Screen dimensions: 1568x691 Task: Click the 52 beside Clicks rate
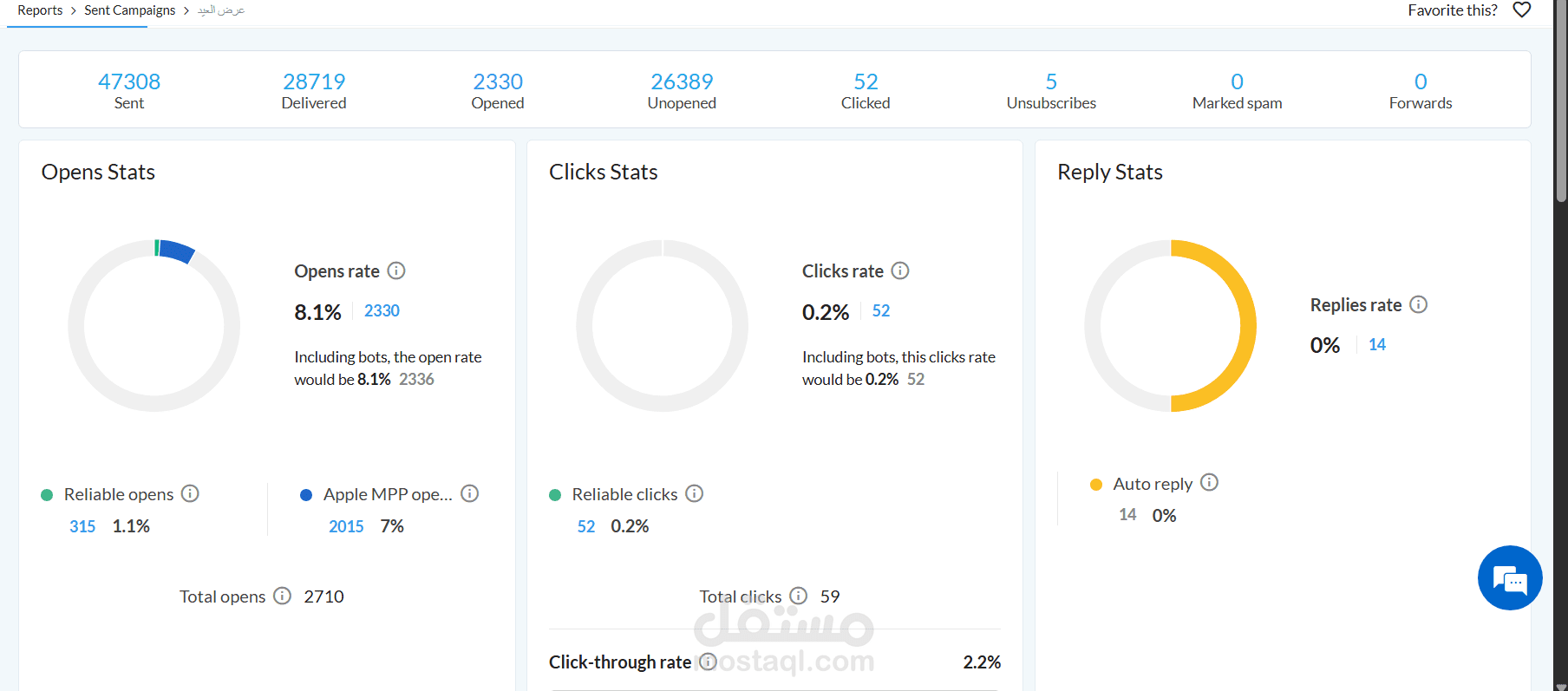click(881, 310)
